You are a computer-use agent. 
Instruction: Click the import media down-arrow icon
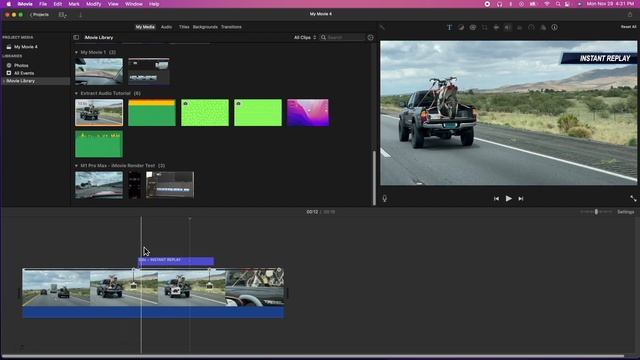[x=80, y=15]
